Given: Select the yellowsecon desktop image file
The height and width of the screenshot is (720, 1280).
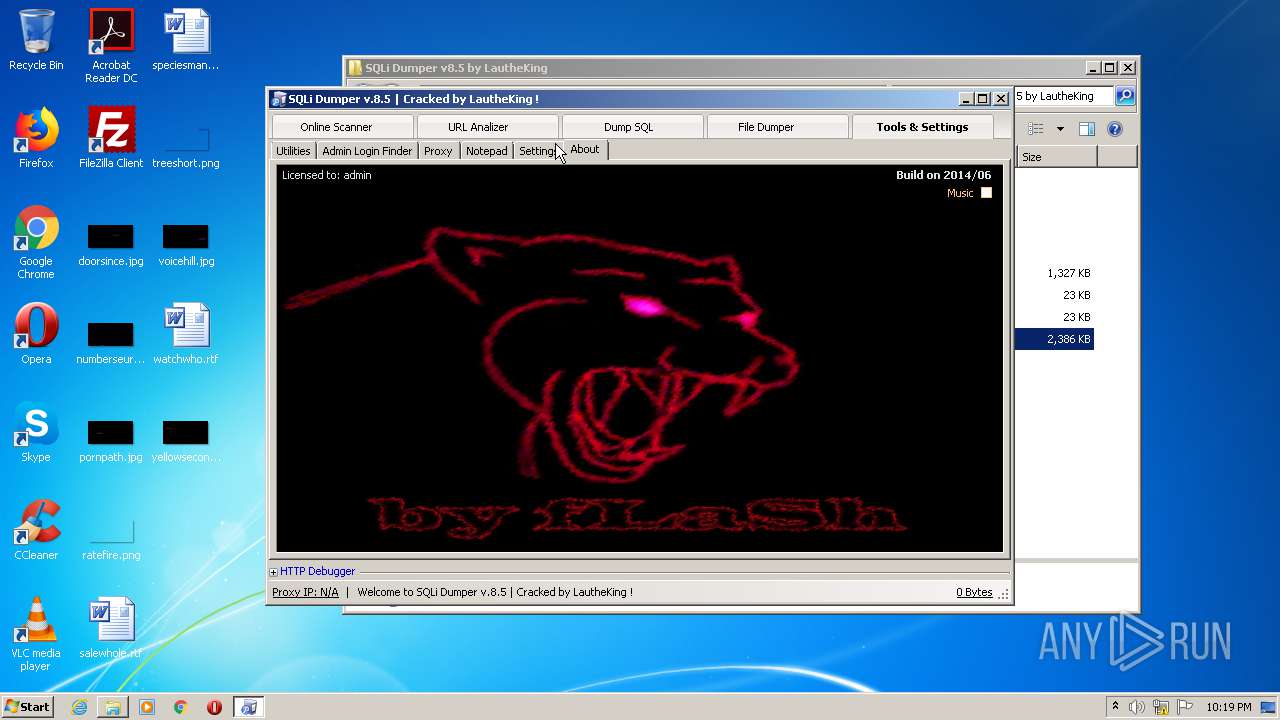Looking at the screenshot, I should tap(186, 441).
